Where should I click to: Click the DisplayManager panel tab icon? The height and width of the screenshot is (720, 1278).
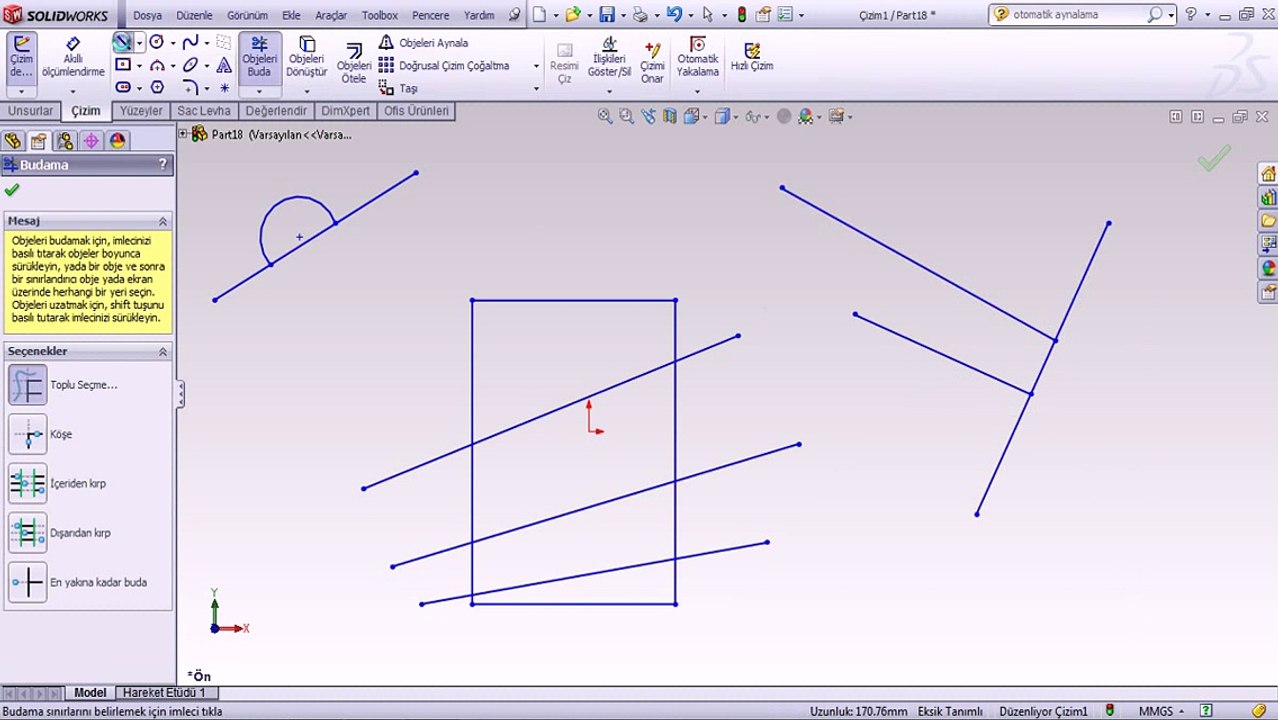118,141
